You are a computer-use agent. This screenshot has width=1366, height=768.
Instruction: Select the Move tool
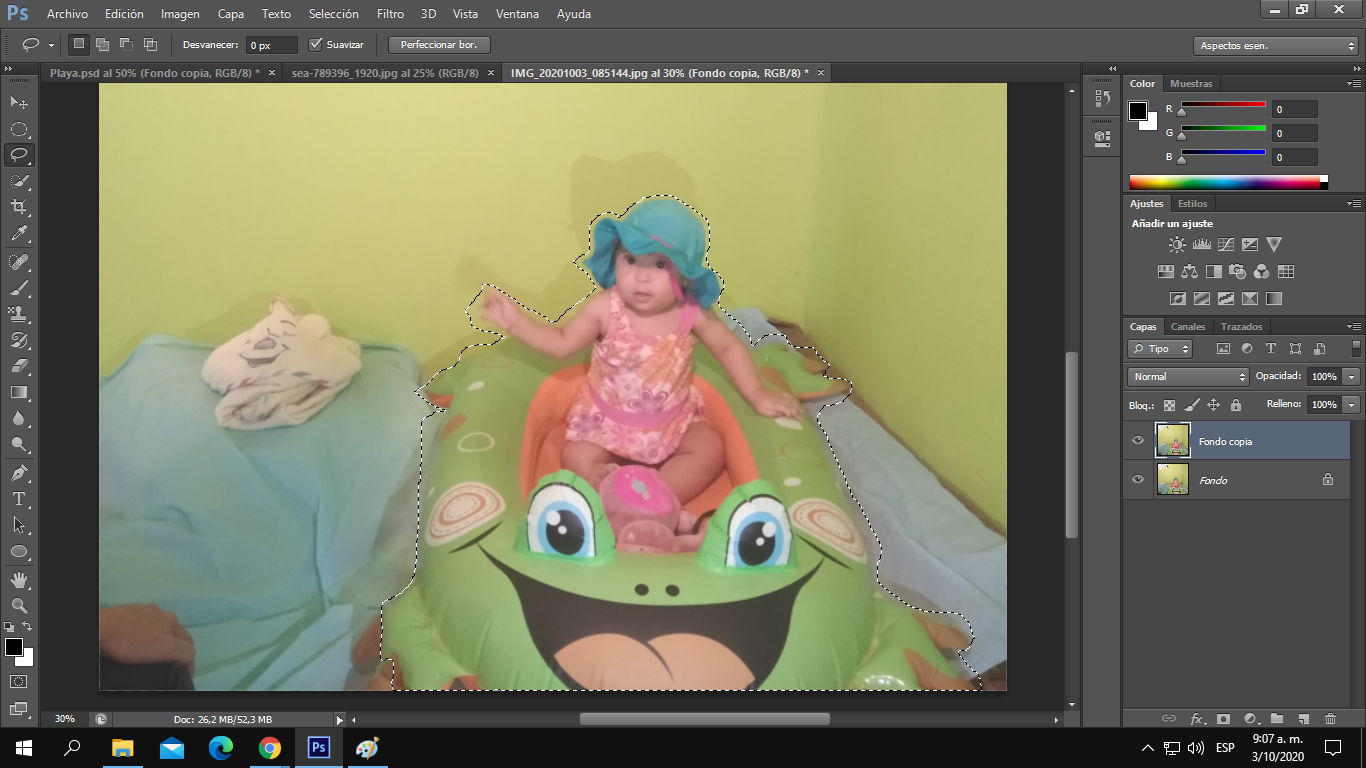click(x=19, y=103)
